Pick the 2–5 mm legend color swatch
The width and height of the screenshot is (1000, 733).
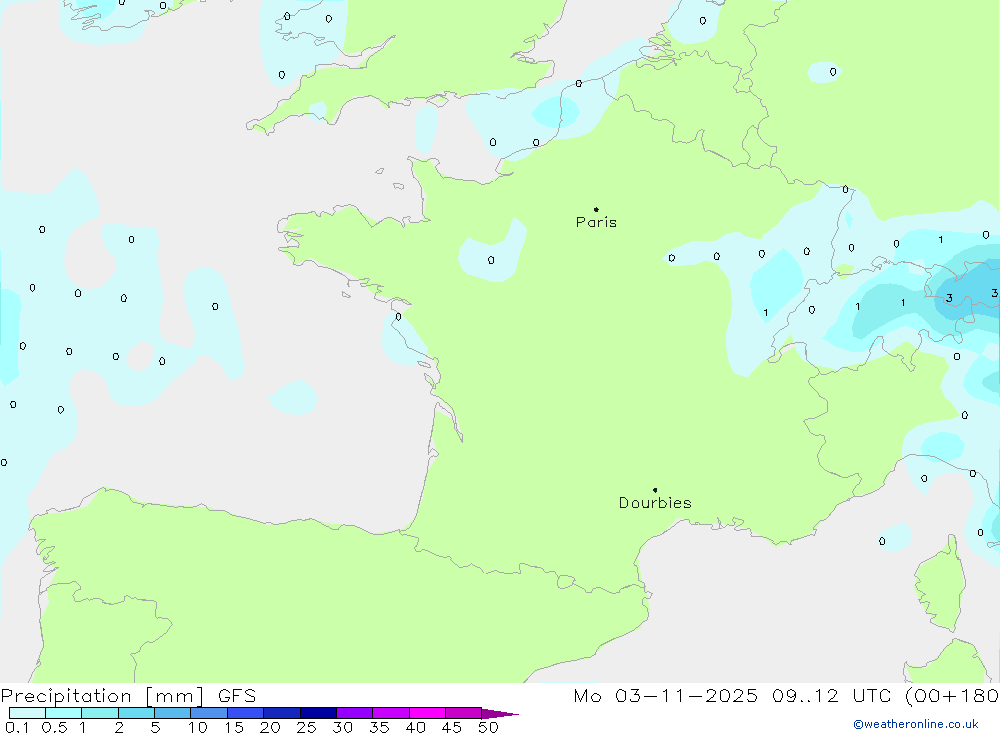136,713
